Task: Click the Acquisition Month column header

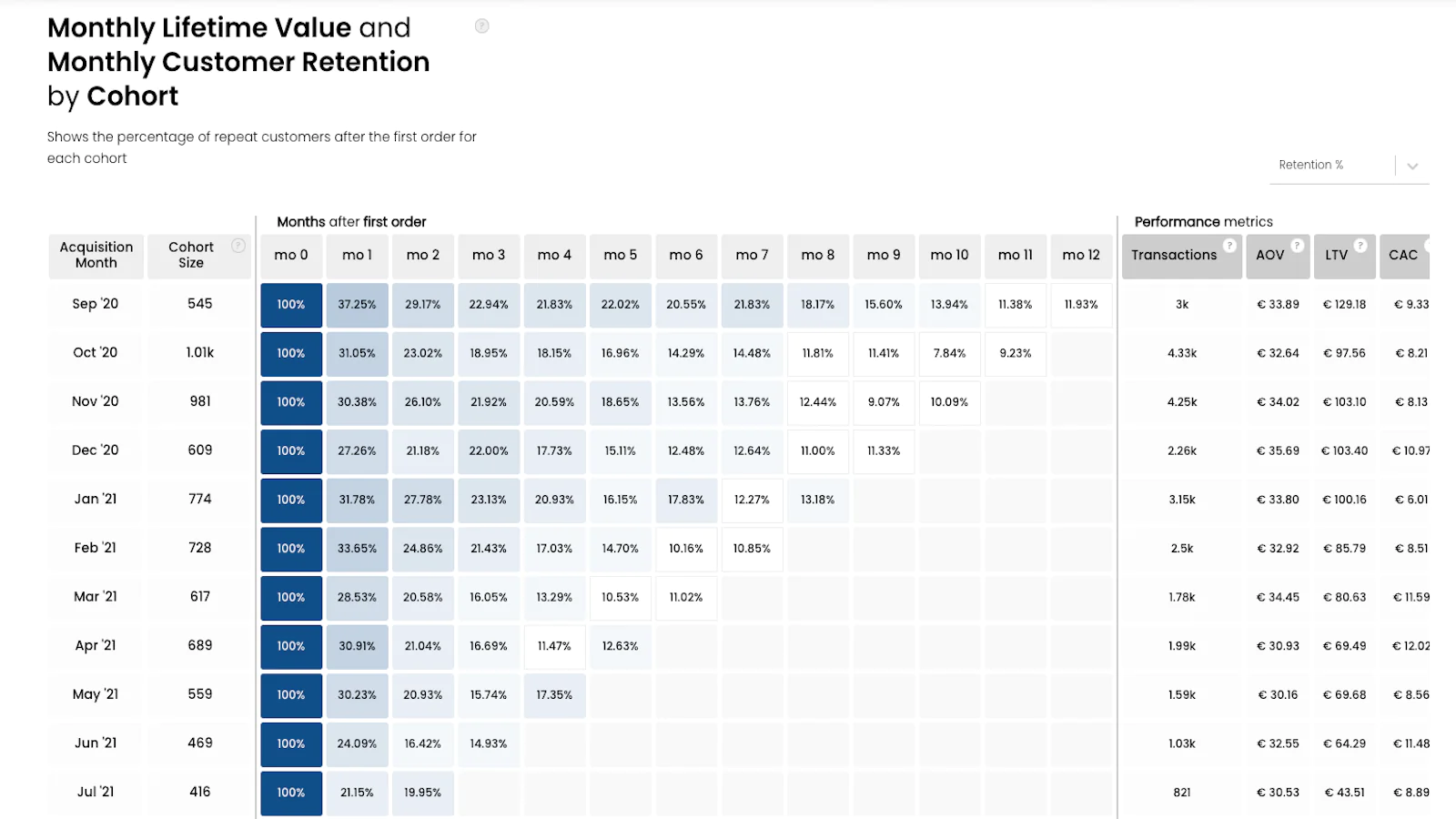Action: (96, 255)
